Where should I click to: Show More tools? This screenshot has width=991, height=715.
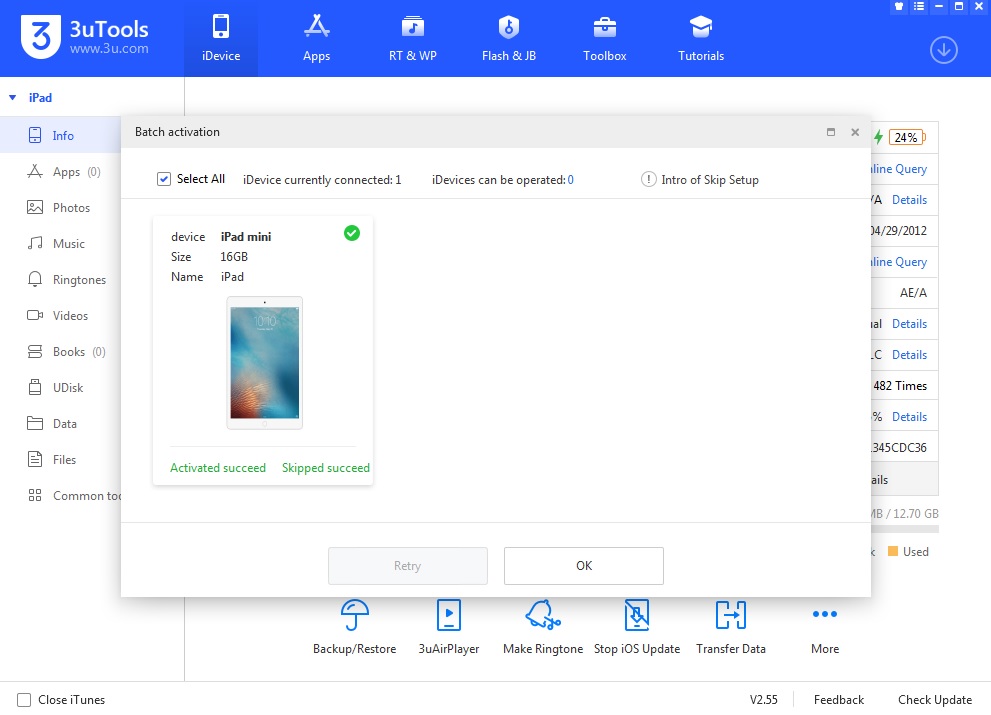[824, 616]
